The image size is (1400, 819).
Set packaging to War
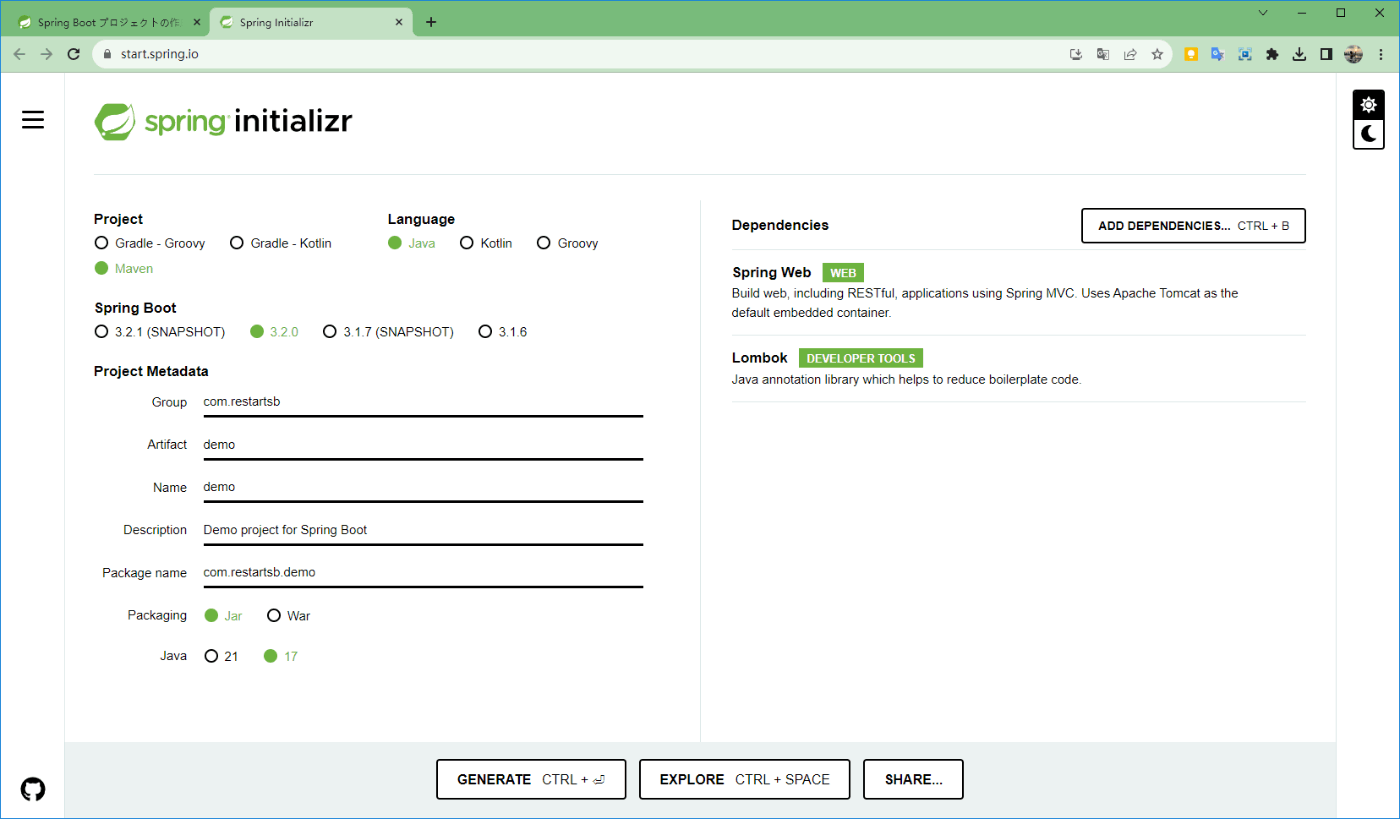[x=289, y=615]
